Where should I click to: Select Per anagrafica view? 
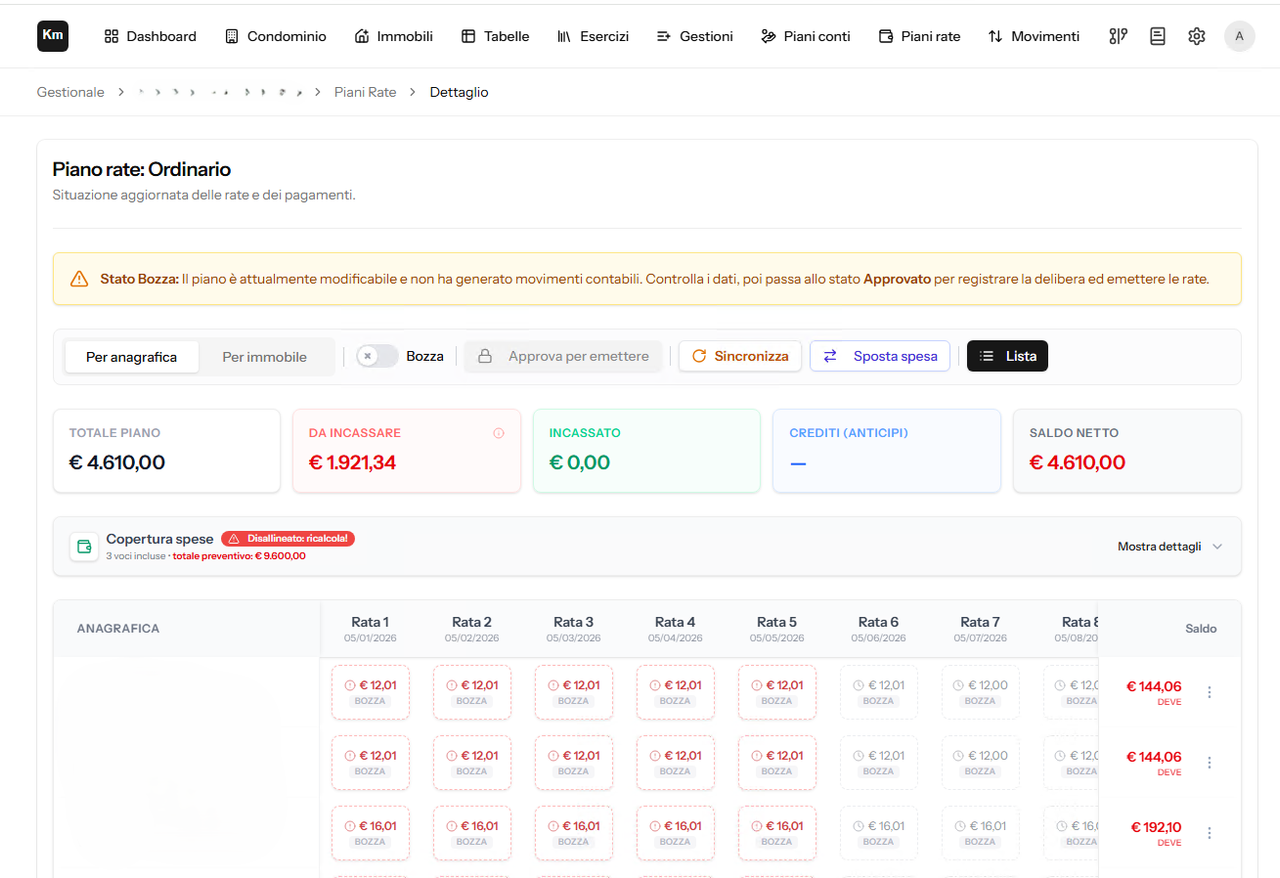[131, 357]
